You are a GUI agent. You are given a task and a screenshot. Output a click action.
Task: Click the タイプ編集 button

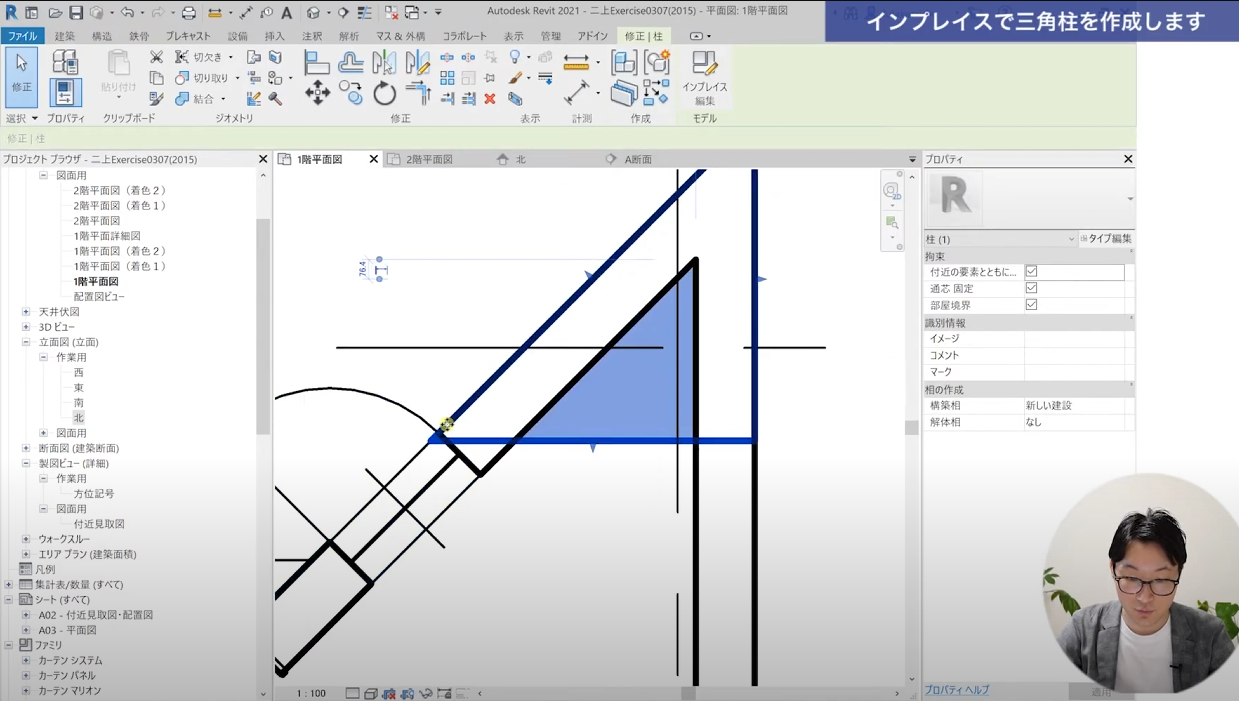click(x=1106, y=239)
